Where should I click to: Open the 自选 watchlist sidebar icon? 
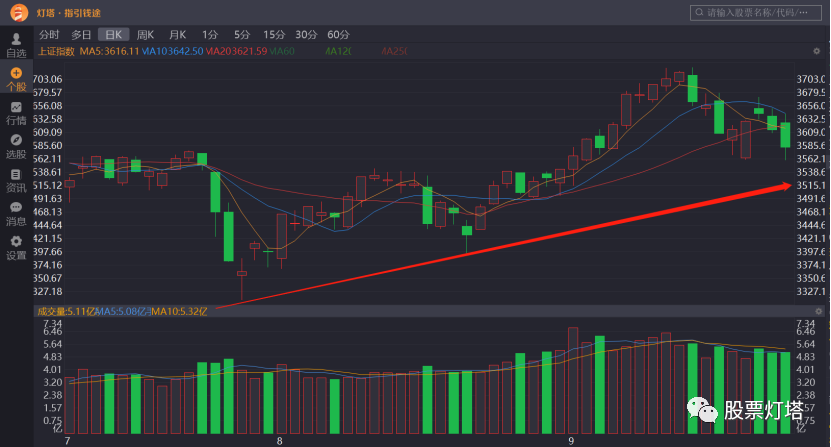[16, 45]
